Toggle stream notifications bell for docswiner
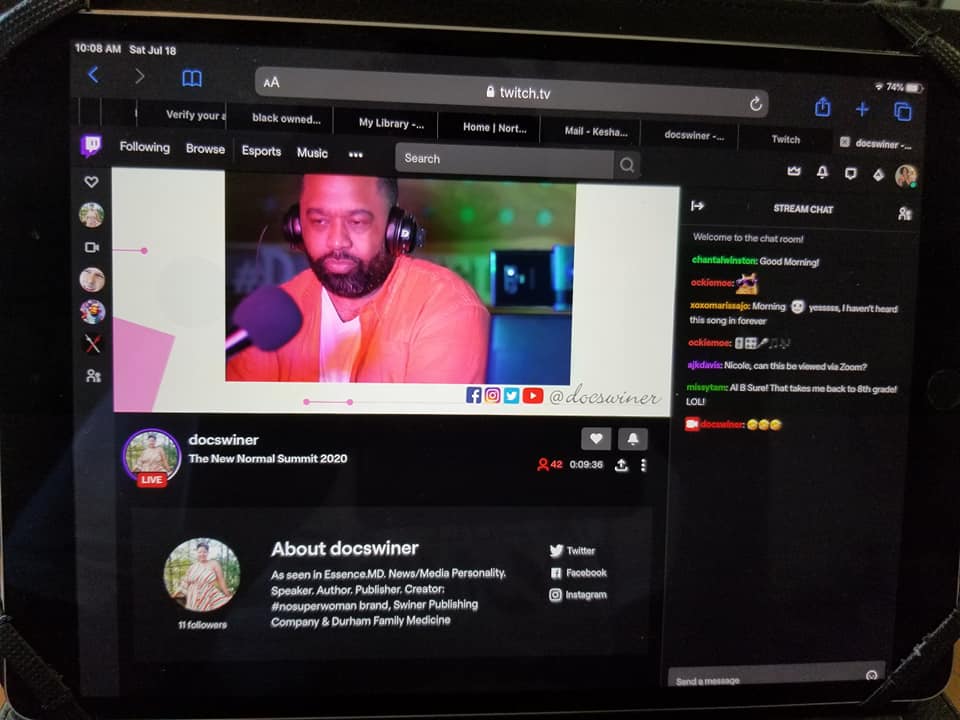The height and width of the screenshot is (720, 960). coord(632,438)
